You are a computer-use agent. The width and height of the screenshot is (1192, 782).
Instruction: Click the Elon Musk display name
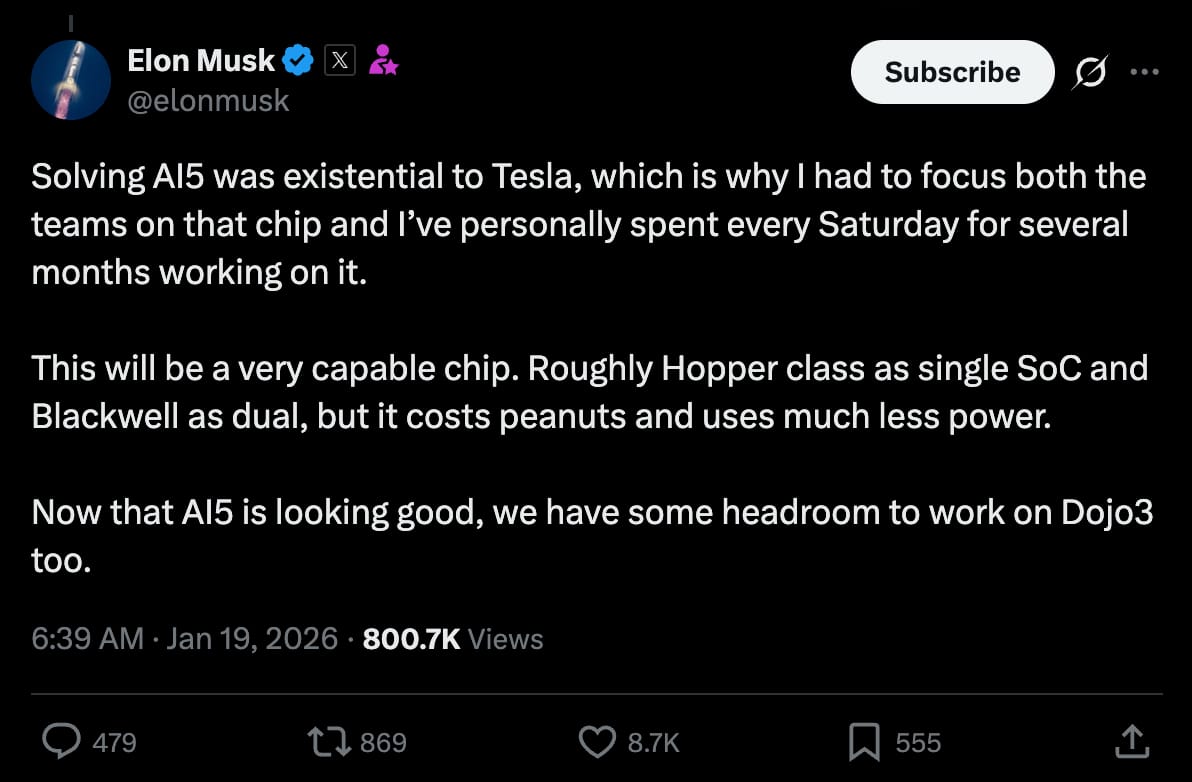pos(200,61)
